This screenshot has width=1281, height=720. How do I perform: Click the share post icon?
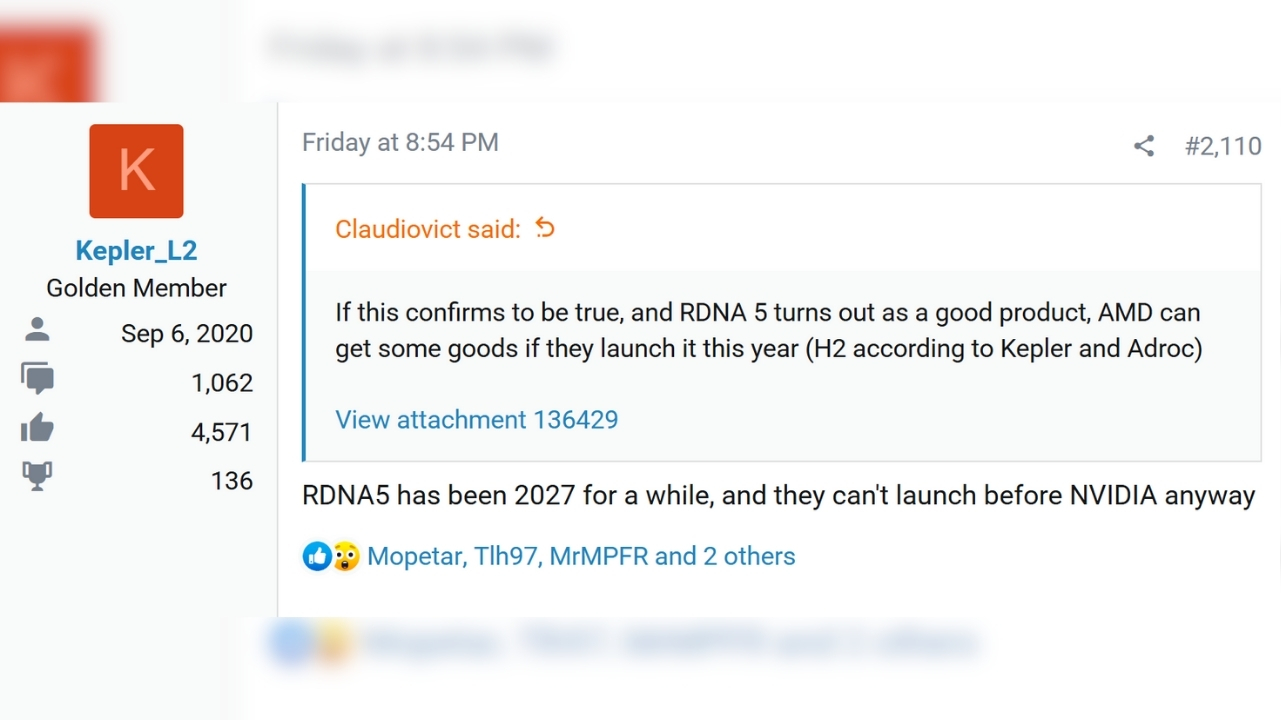[x=1144, y=146]
